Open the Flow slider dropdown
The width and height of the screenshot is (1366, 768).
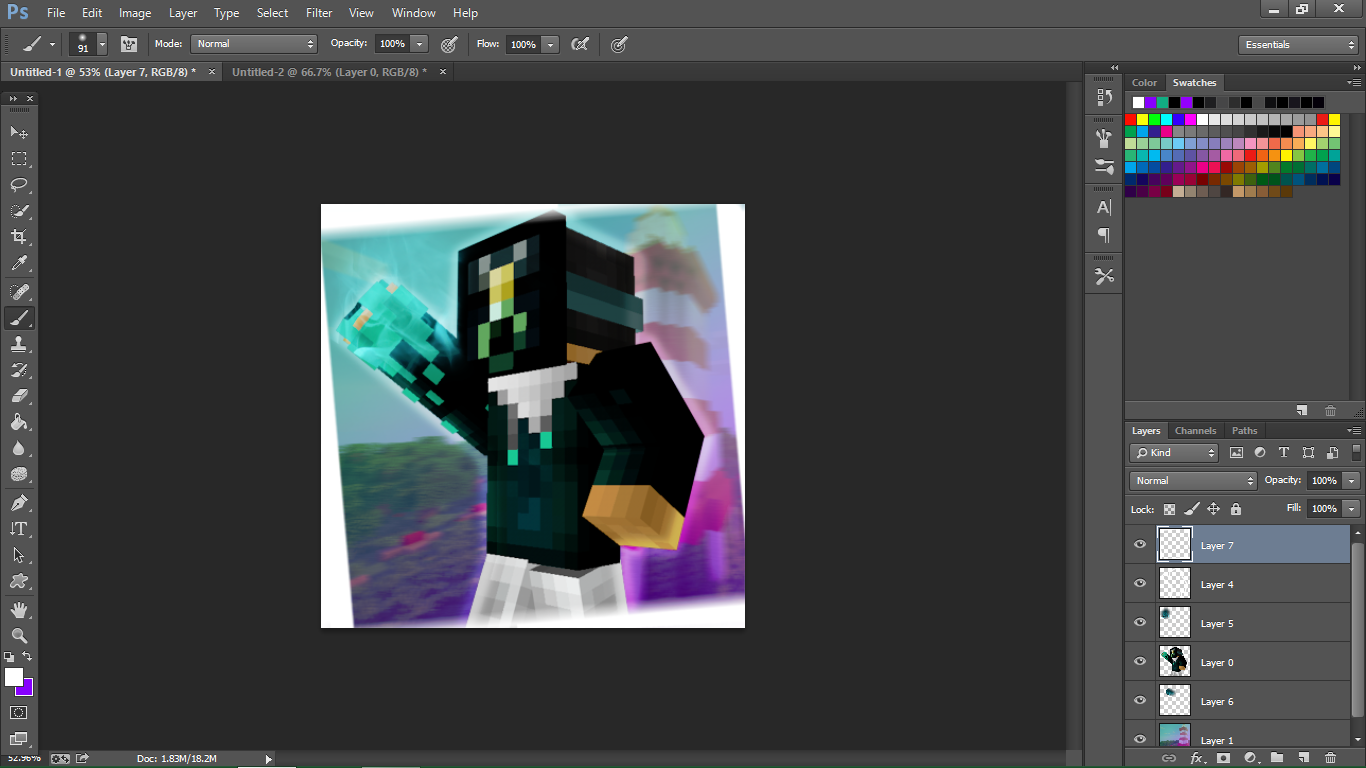550,44
